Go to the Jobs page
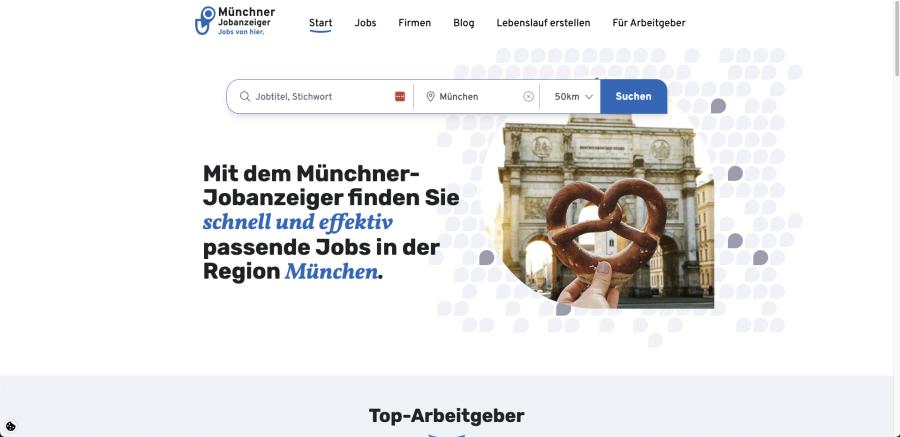 [365, 23]
